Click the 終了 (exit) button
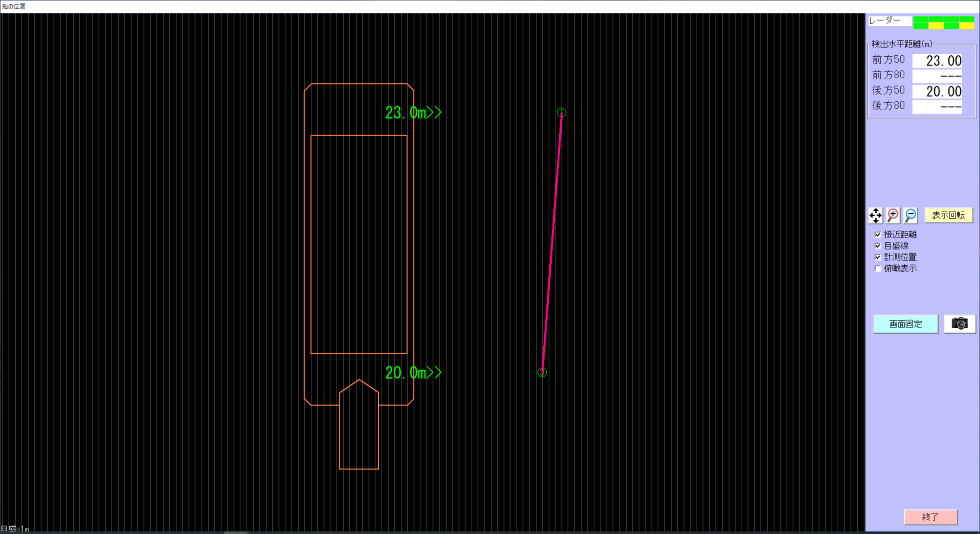The image size is (980, 534). 931,517
